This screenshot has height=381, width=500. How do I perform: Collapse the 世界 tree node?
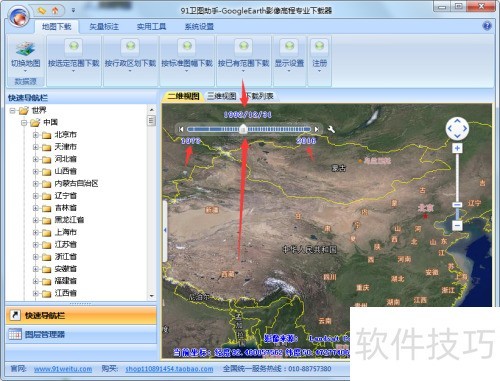[12, 110]
